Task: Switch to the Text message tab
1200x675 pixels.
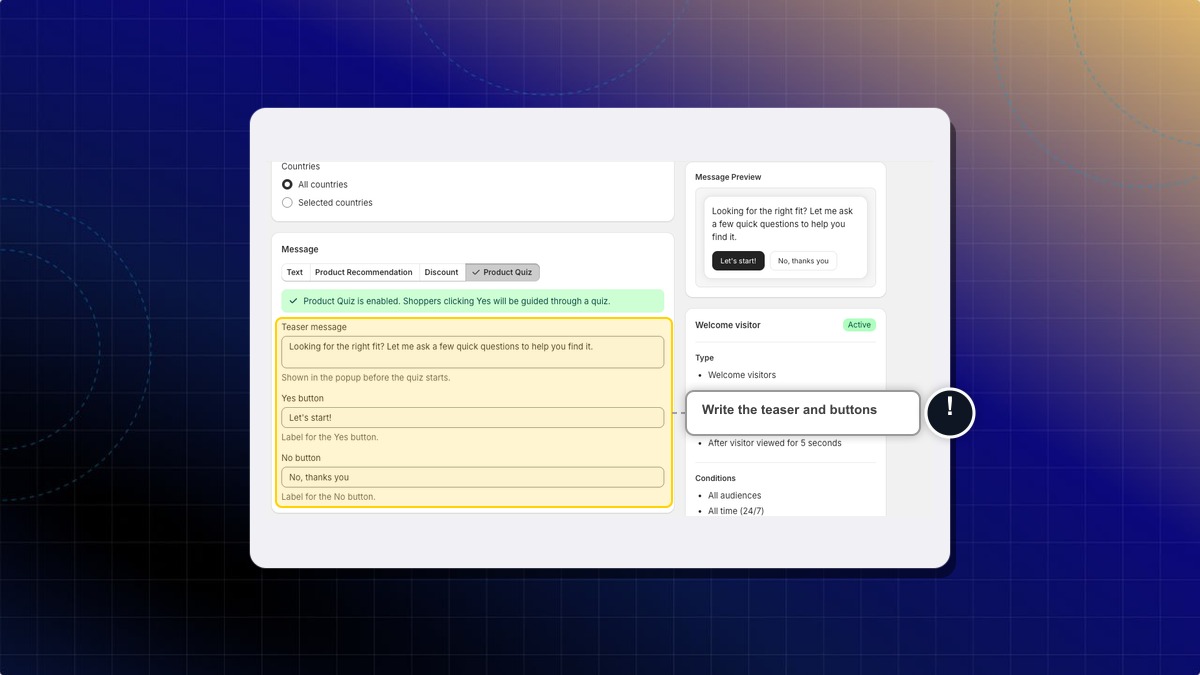Action: [x=295, y=272]
